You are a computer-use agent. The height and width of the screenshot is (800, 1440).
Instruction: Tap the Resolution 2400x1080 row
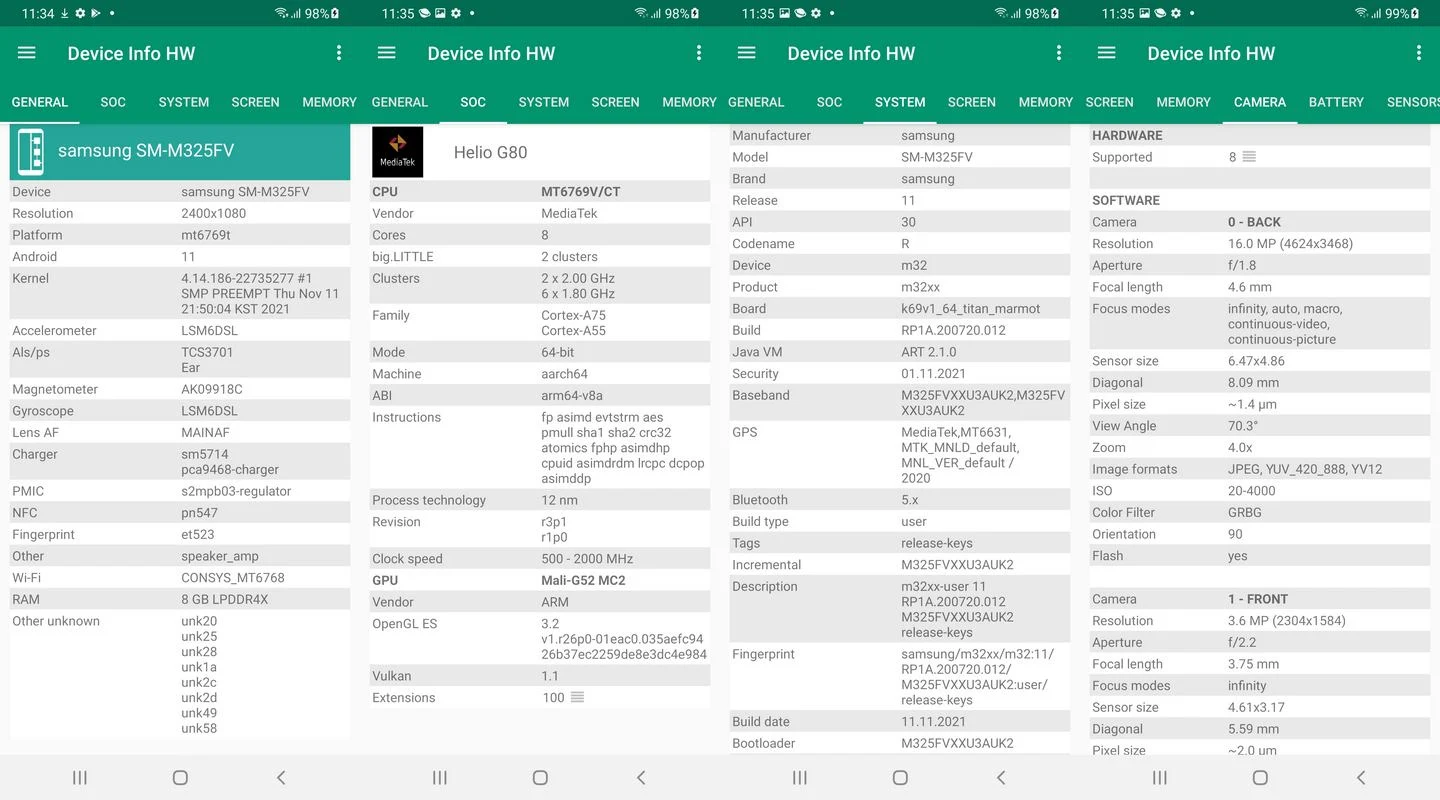click(180, 213)
